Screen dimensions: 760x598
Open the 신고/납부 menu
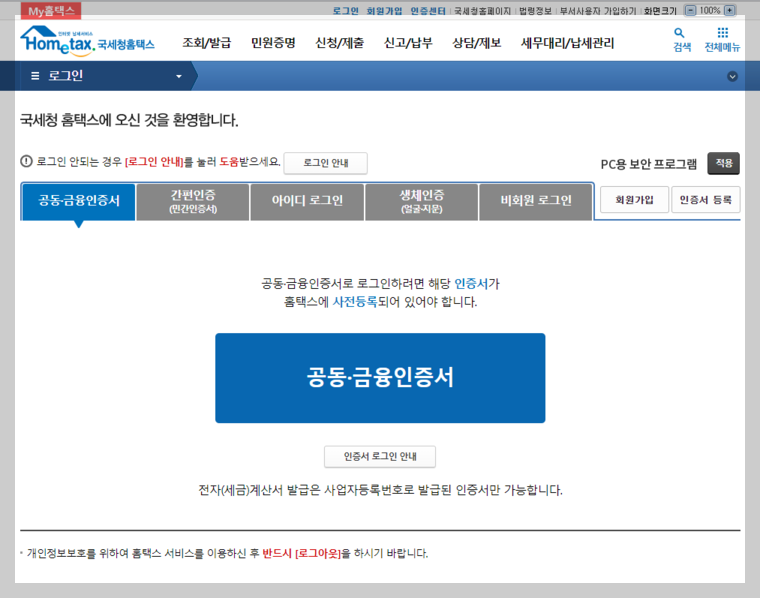408,43
